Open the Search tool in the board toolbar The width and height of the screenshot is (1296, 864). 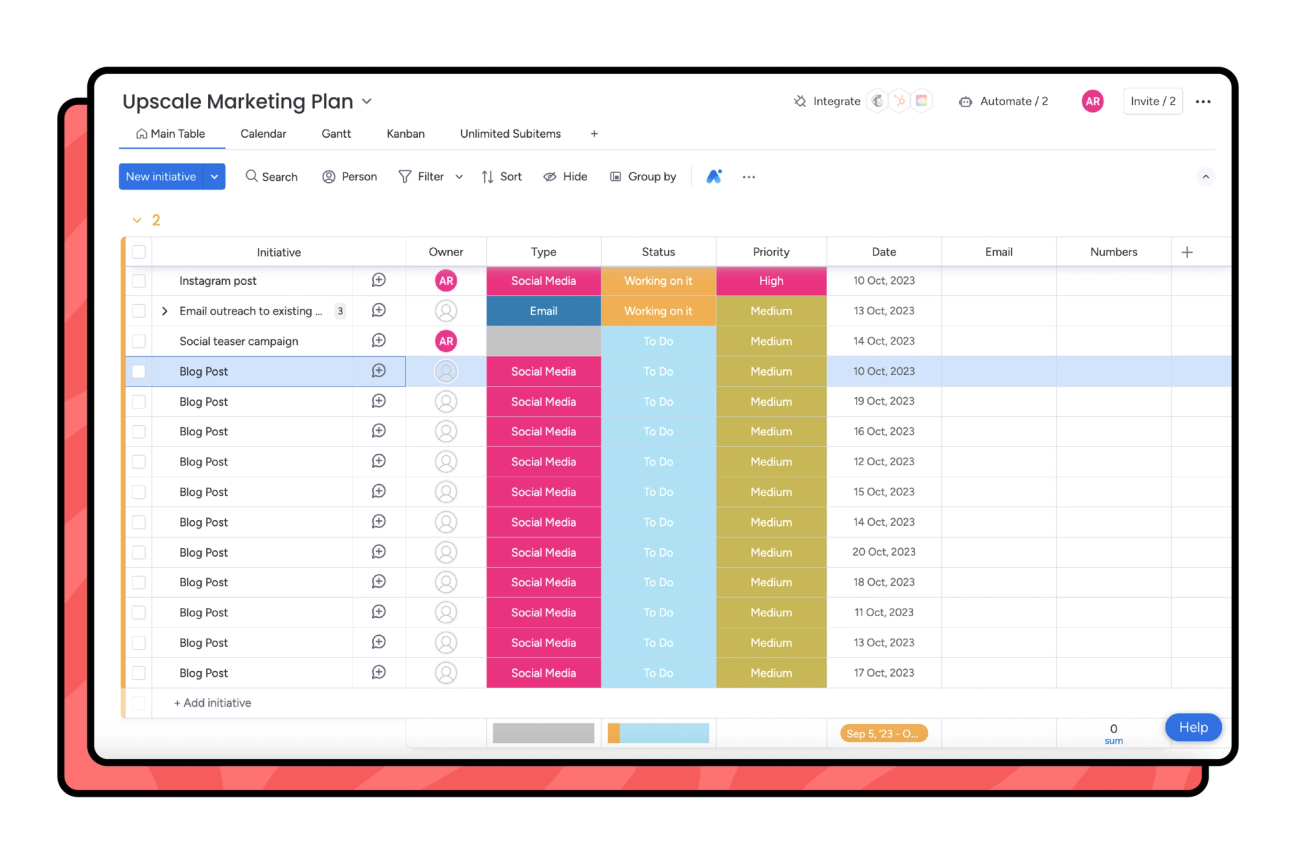(x=271, y=176)
